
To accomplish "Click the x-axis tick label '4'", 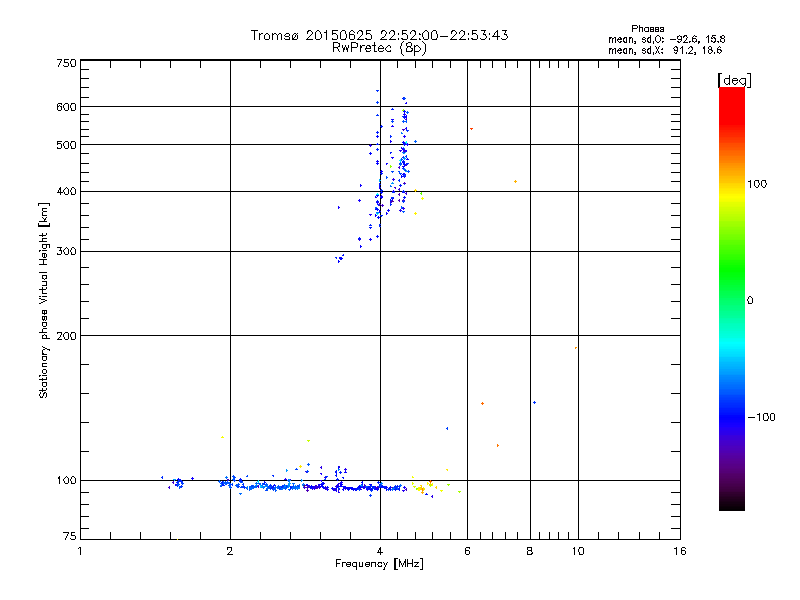I will pos(380,551).
